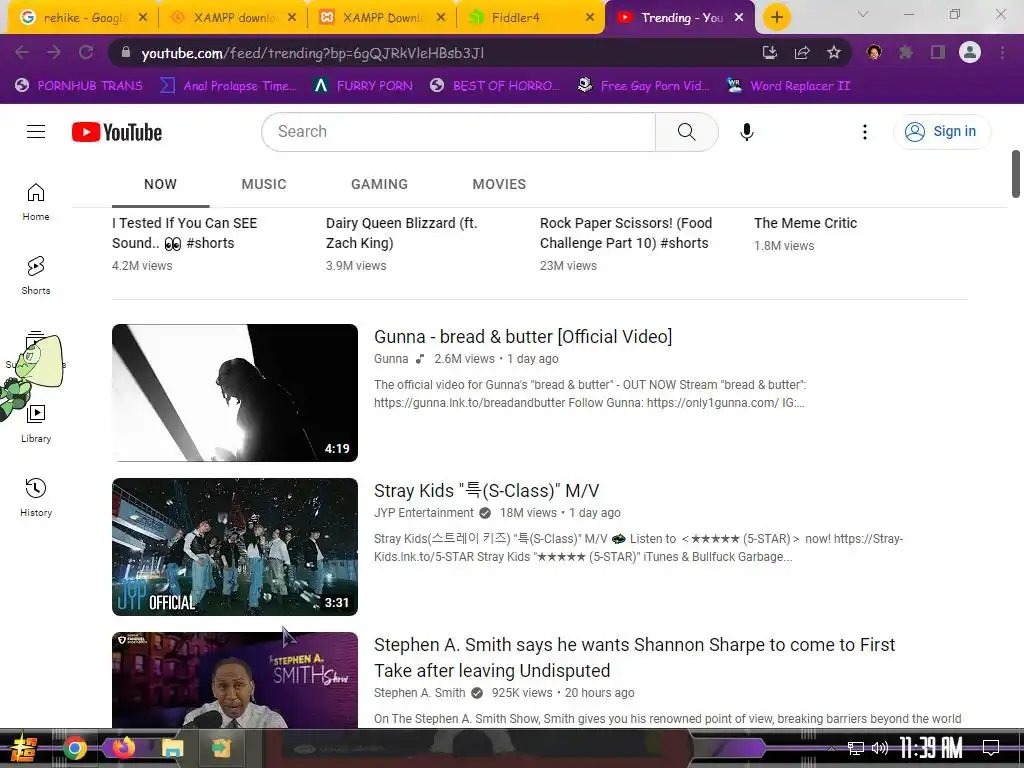
Task: Open Firefox from the taskbar
Action: [x=123, y=748]
